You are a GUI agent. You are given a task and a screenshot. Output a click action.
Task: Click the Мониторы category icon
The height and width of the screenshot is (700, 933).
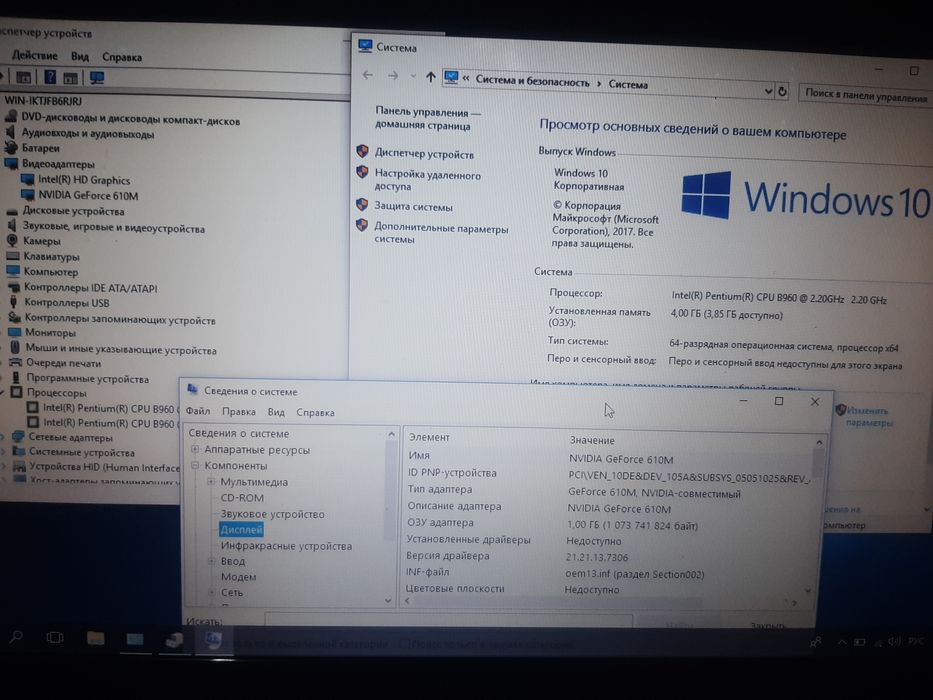pos(14,332)
